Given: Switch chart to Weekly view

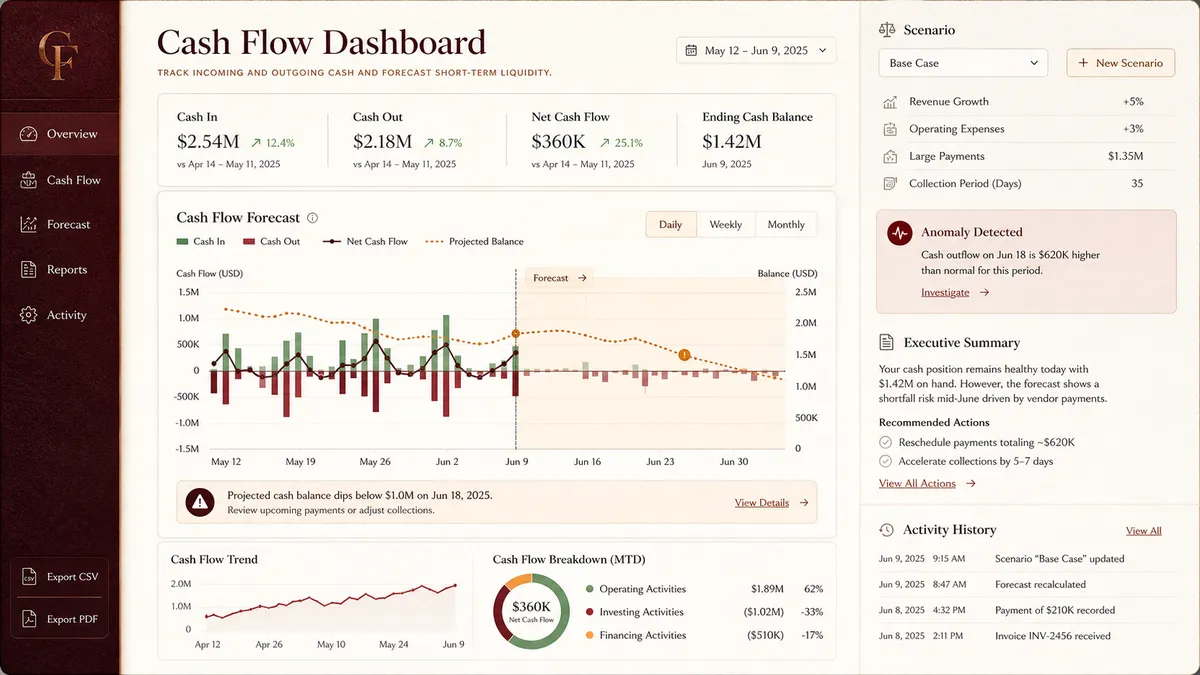Looking at the screenshot, I should tap(725, 225).
